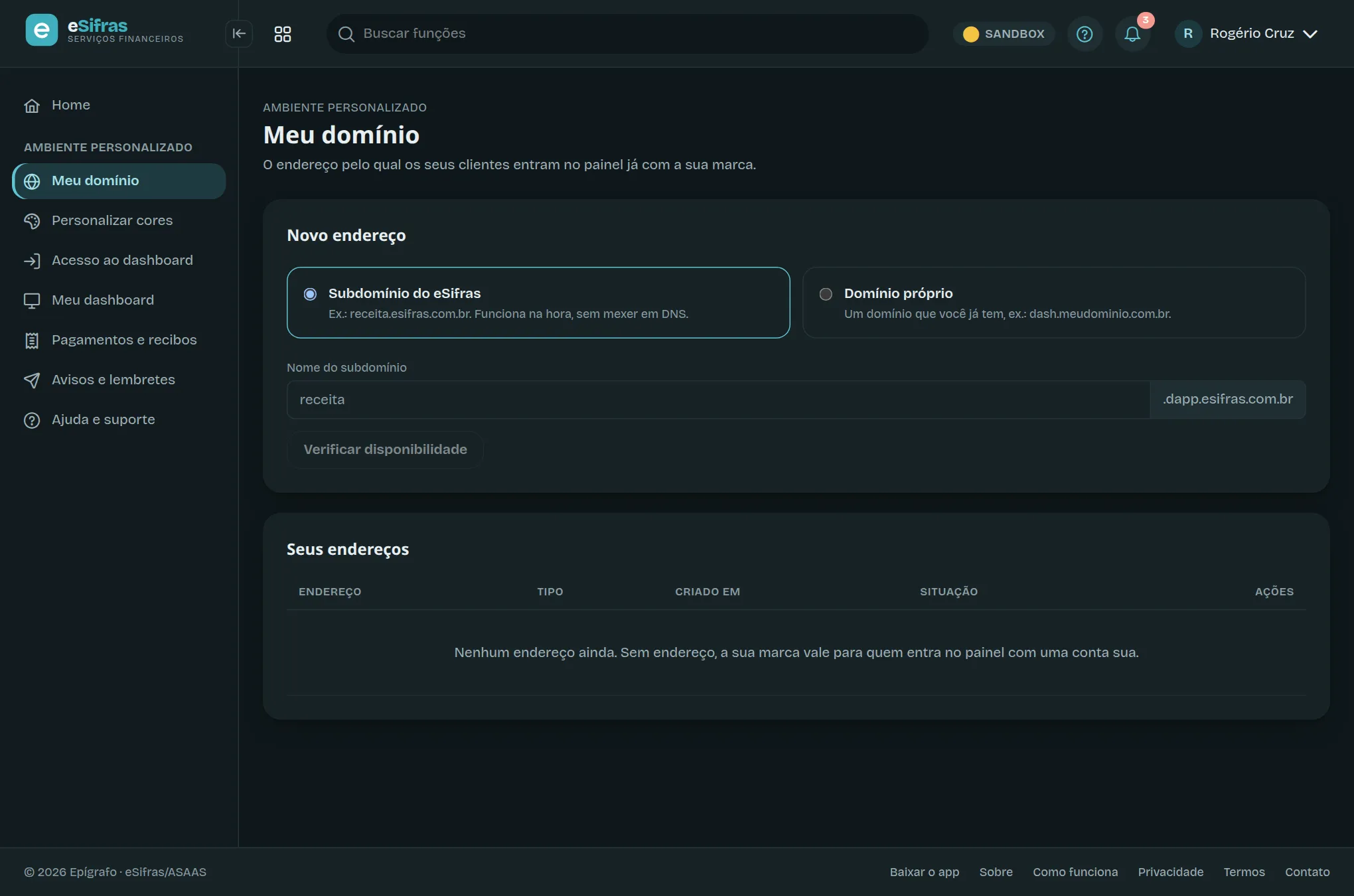Click the login arrow icon for Acesso ao dashboard
The width and height of the screenshot is (1354, 896).
click(x=32, y=261)
